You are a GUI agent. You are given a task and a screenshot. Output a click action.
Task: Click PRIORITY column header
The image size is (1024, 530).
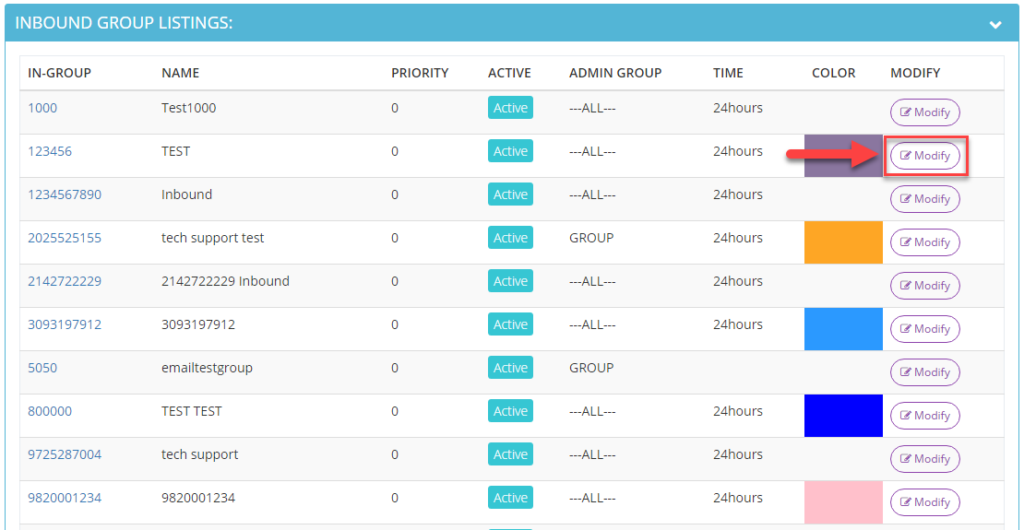coord(420,73)
